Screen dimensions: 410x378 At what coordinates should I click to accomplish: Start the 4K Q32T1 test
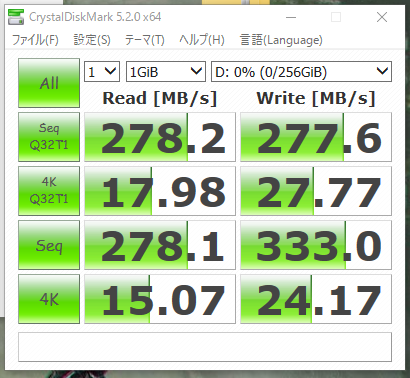tap(49, 191)
